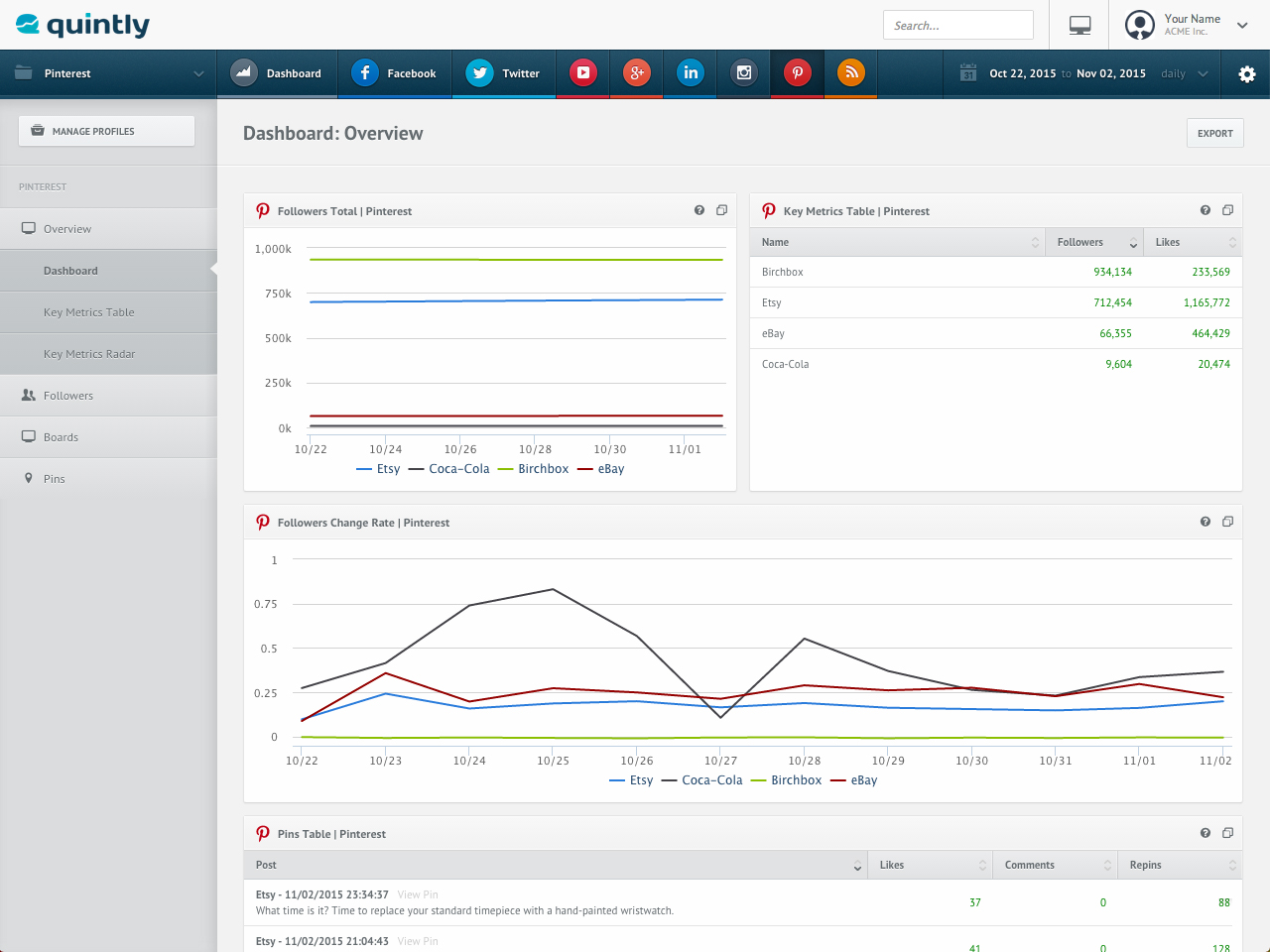Viewport: 1270px width, 952px height.
Task: Open View Pin link for 21:04:43 post
Action: point(418,941)
